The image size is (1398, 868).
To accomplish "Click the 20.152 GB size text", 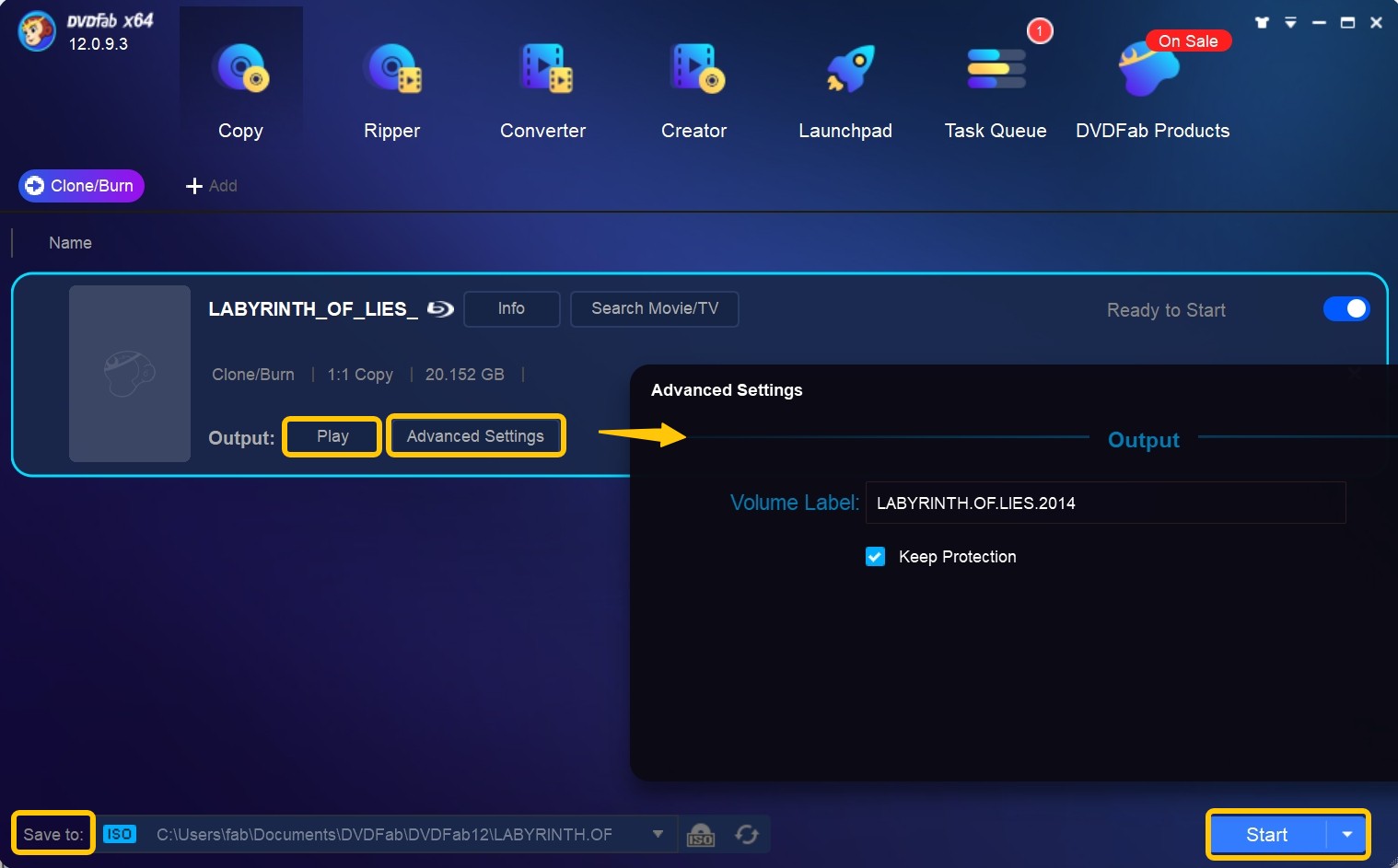I will click(464, 375).
